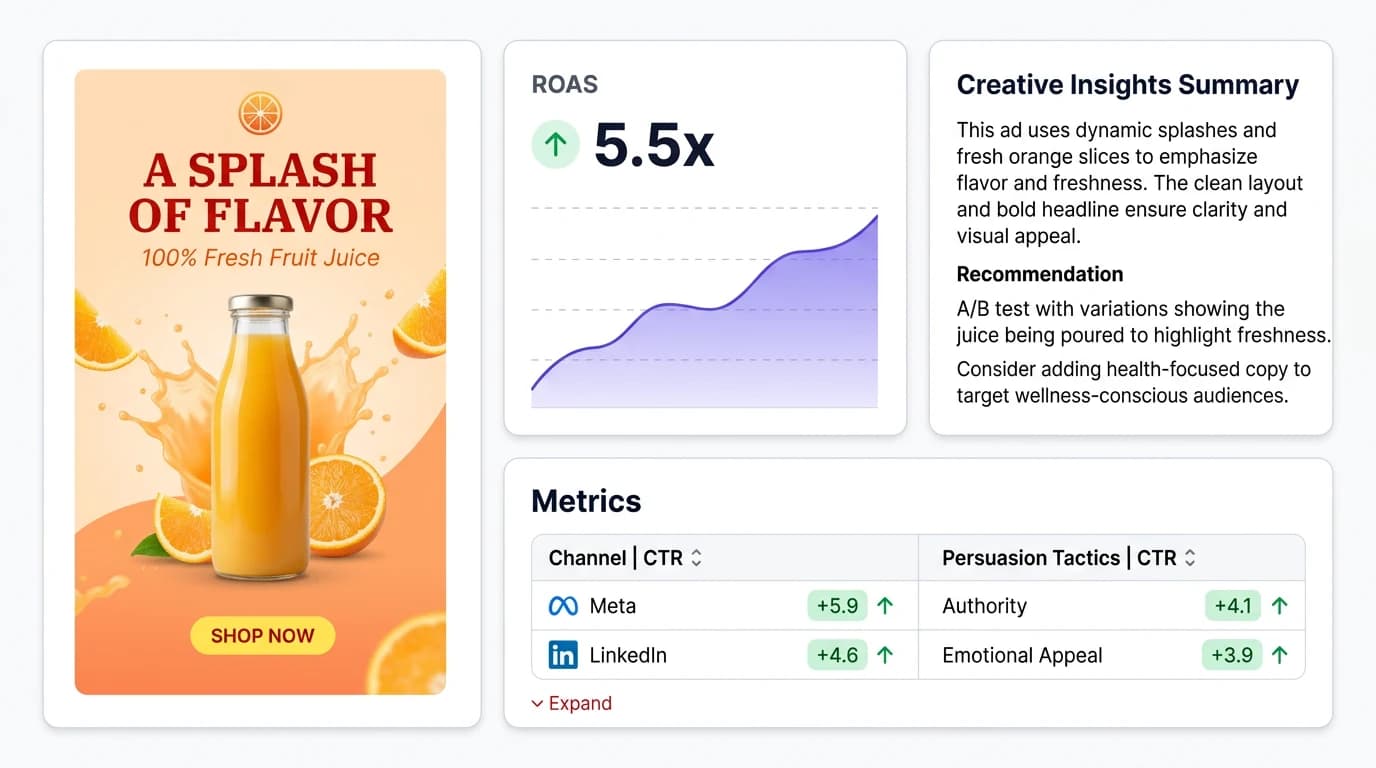The width and height of the screenshot is (1376, 768).
Task: Click the Creative Insights Summary heading
Action: pos(1128,85)
